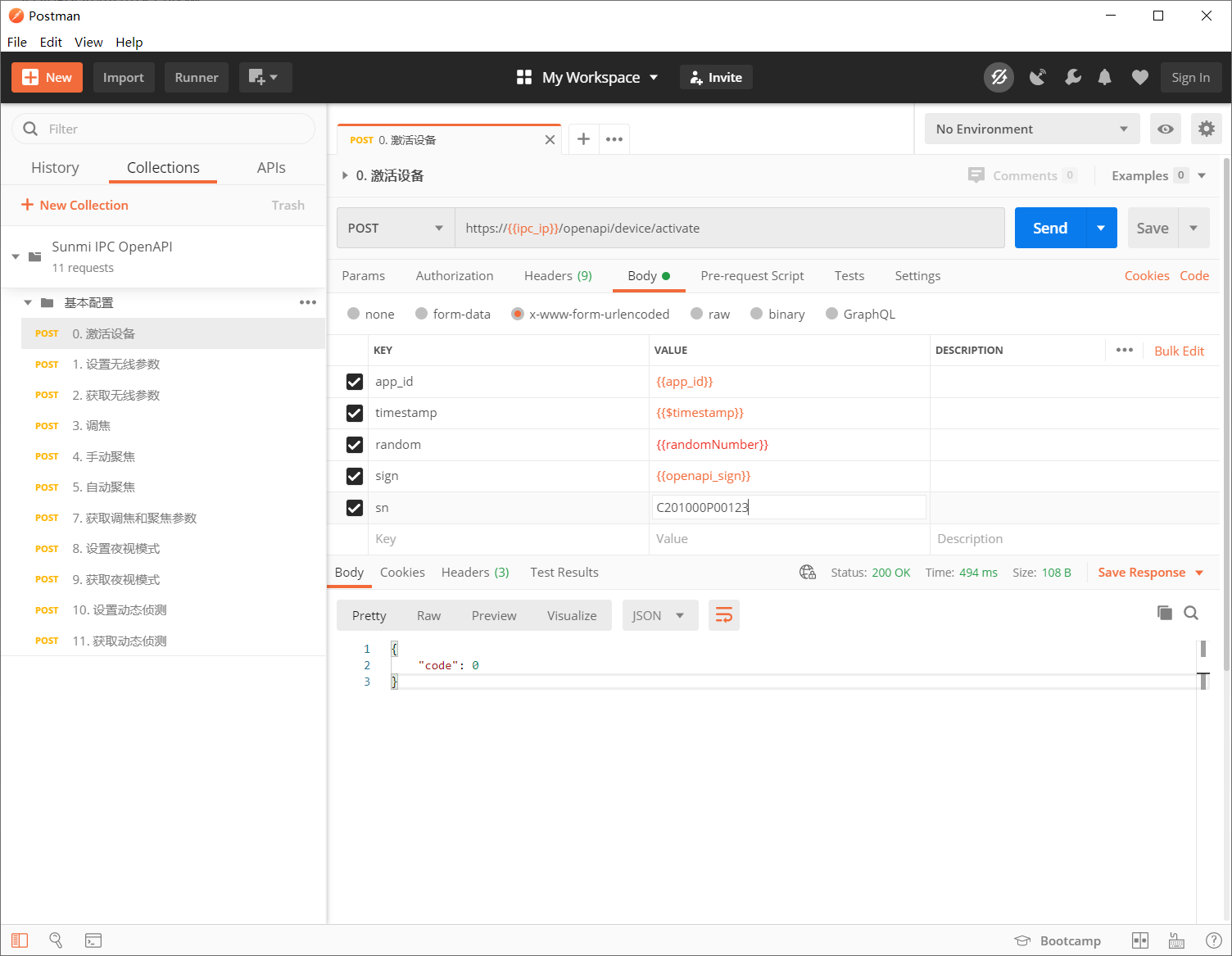Click the Filter search field
This screenshot has height=956, width=1232.
[x=163, y=129]
